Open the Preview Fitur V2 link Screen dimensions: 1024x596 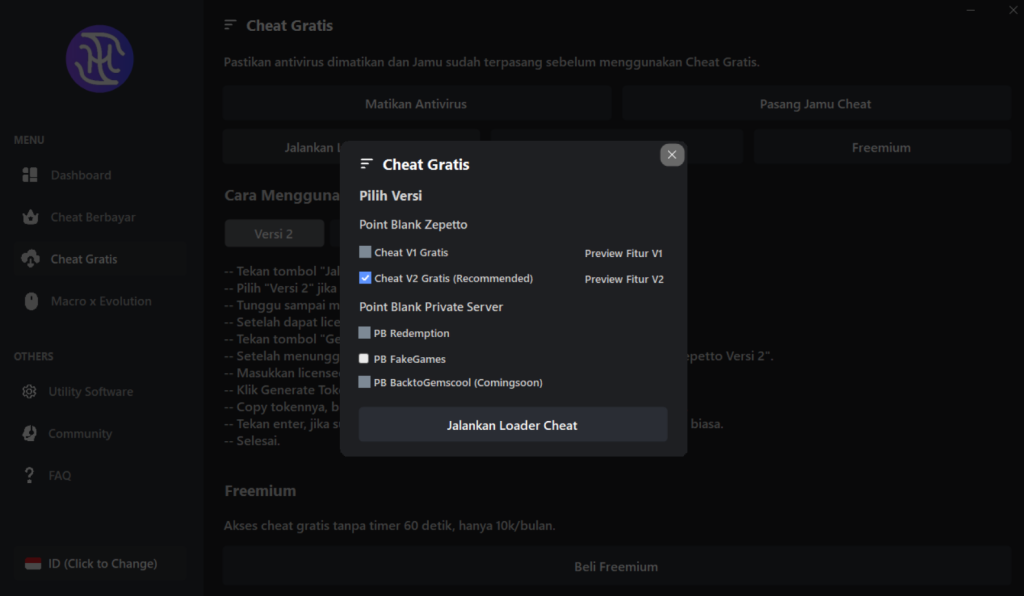point(623,280)
